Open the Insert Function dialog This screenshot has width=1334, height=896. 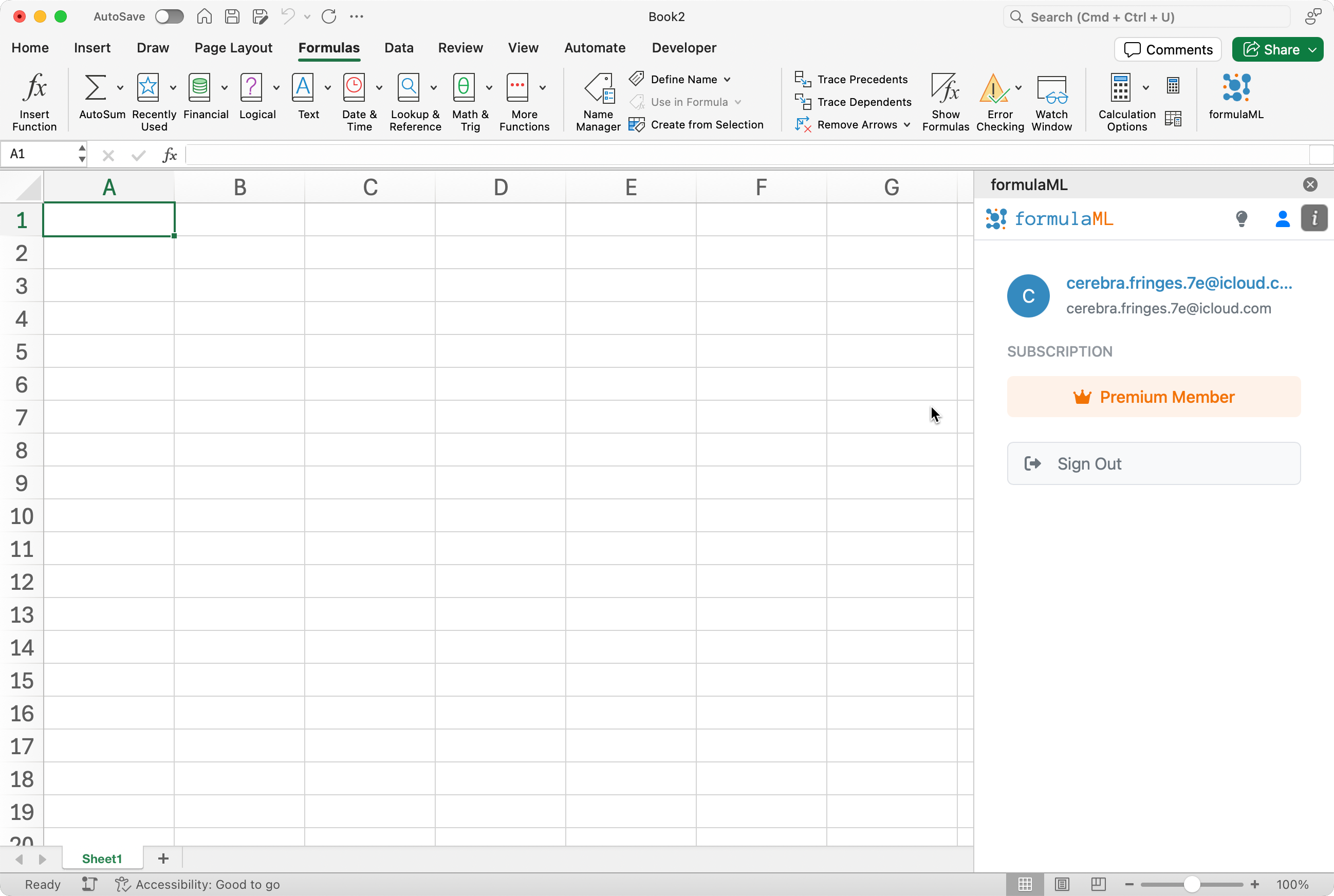pyautogui.click(x=34, y=102)
